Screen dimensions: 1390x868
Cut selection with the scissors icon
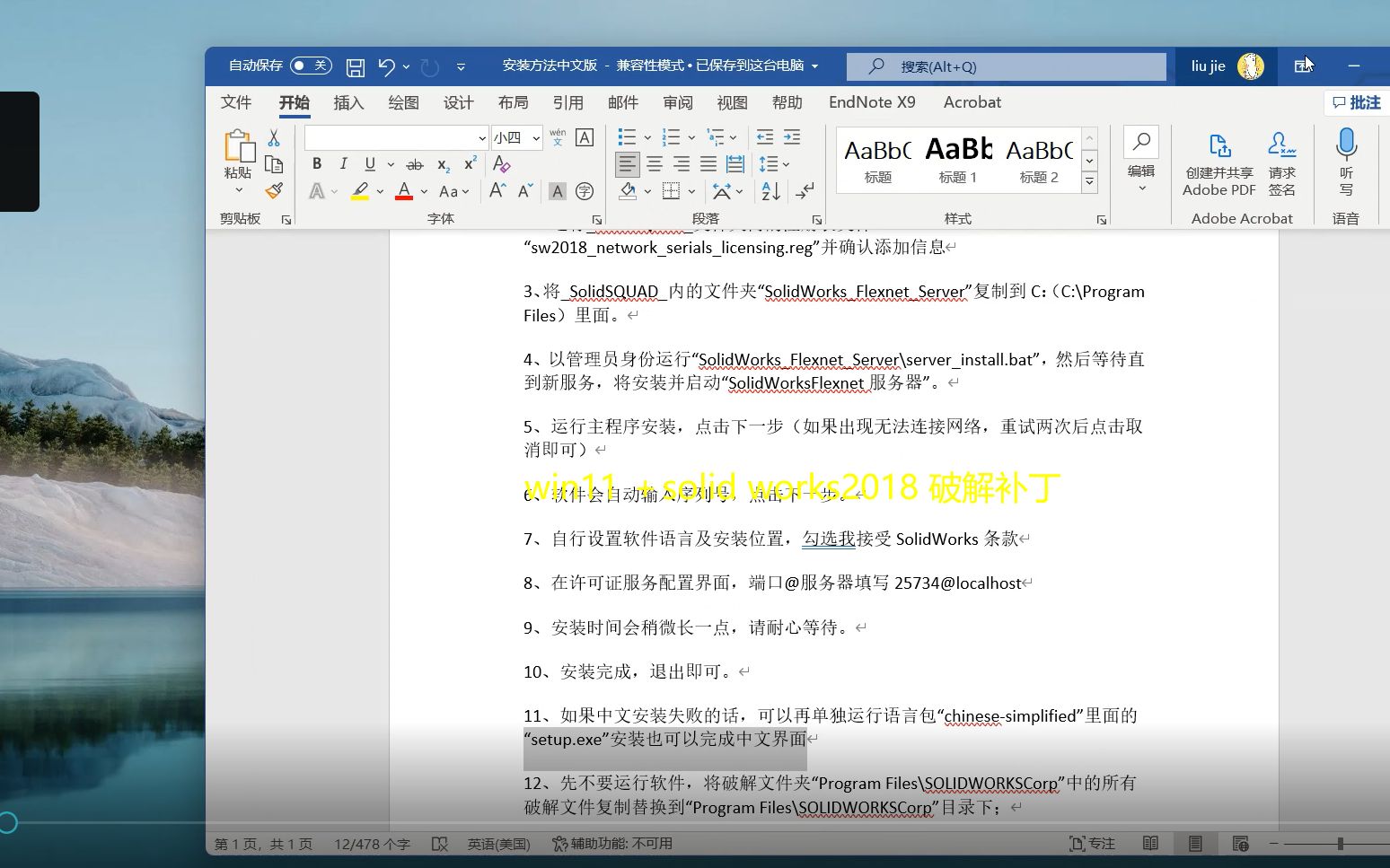[274, 137]
